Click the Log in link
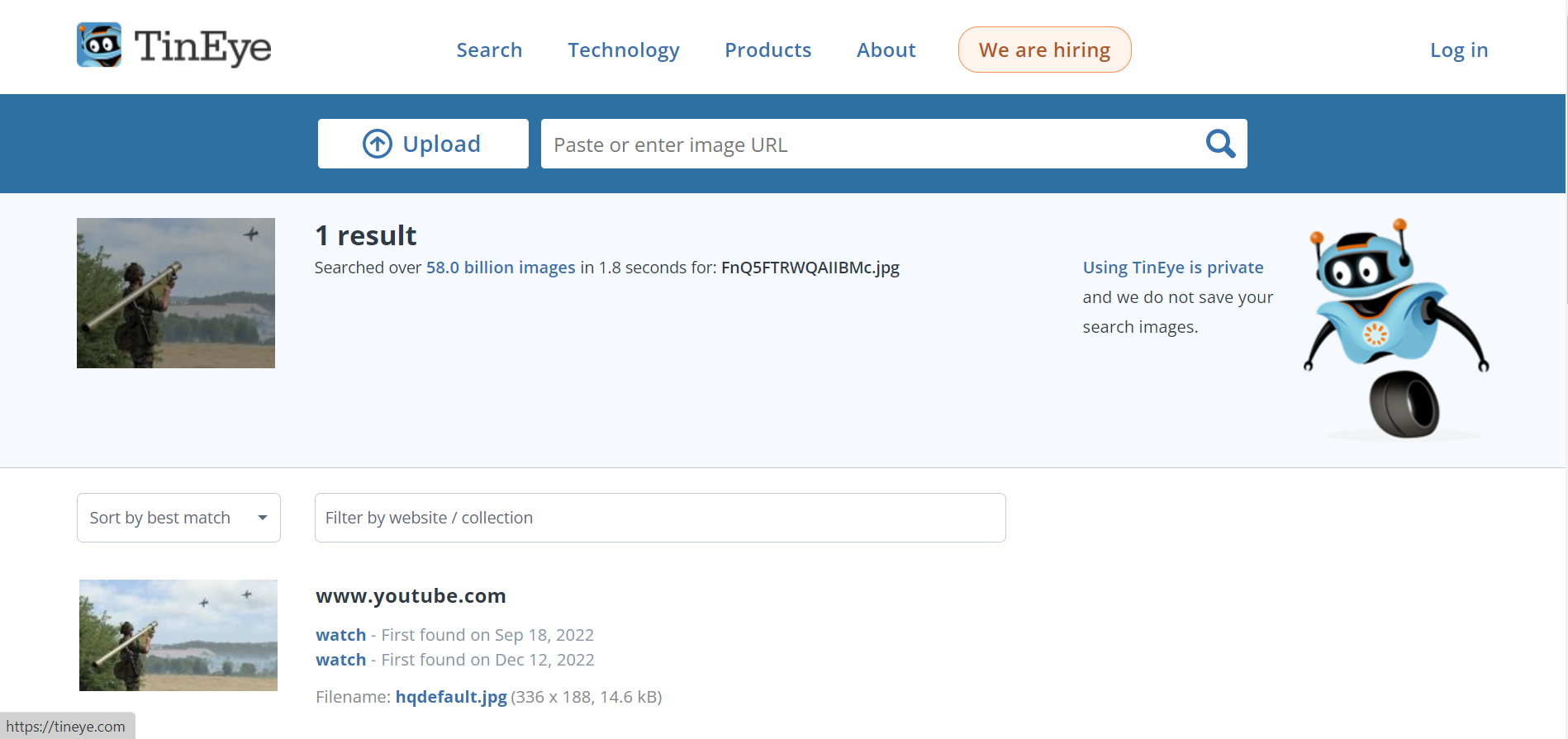1568x739 pixels. click(x=1458, y=50)
